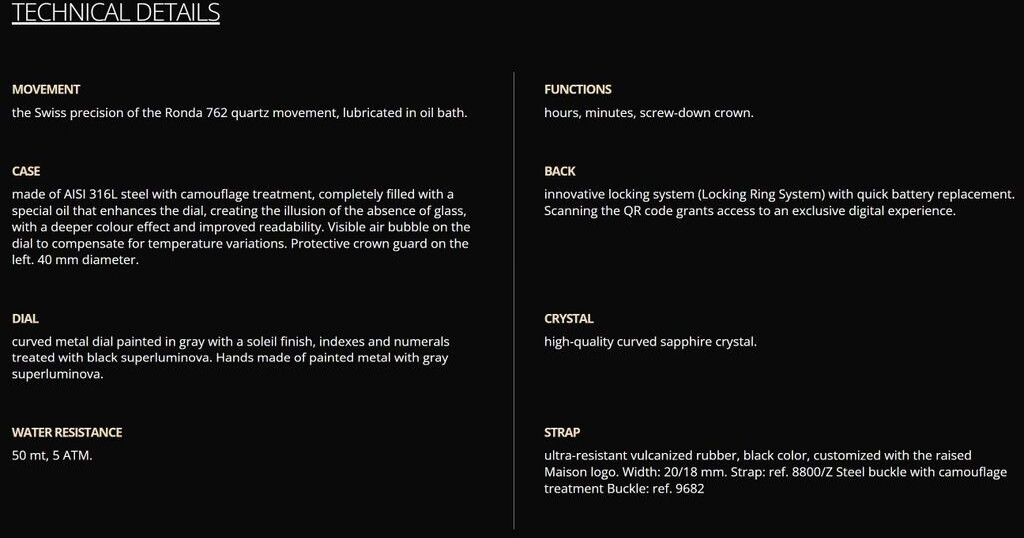
Task: Click the Locking Ring System description line
Action: [779, 194]
